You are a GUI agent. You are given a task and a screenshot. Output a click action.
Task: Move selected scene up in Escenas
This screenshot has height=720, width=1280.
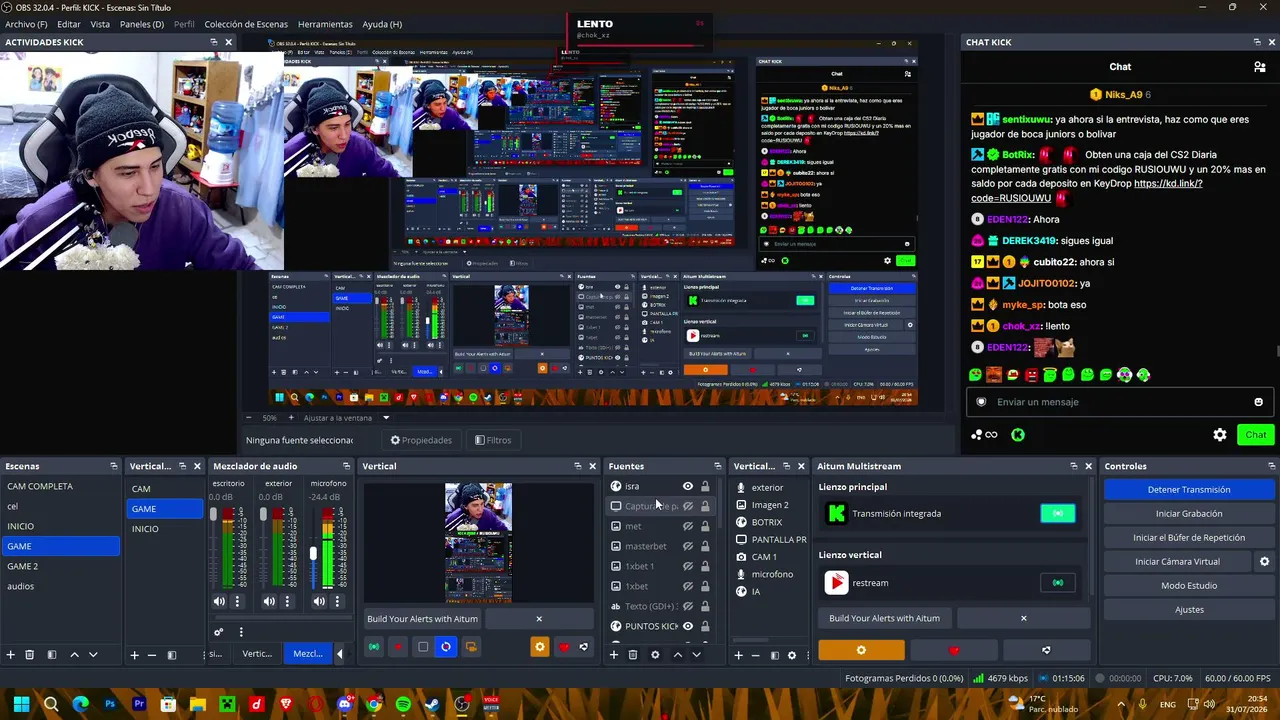(x=74, y=655)
